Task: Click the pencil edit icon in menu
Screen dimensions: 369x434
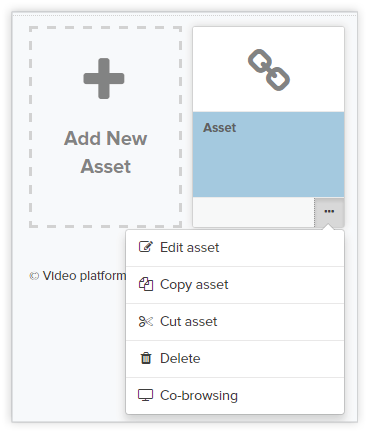Action: (x=146, y=247)
